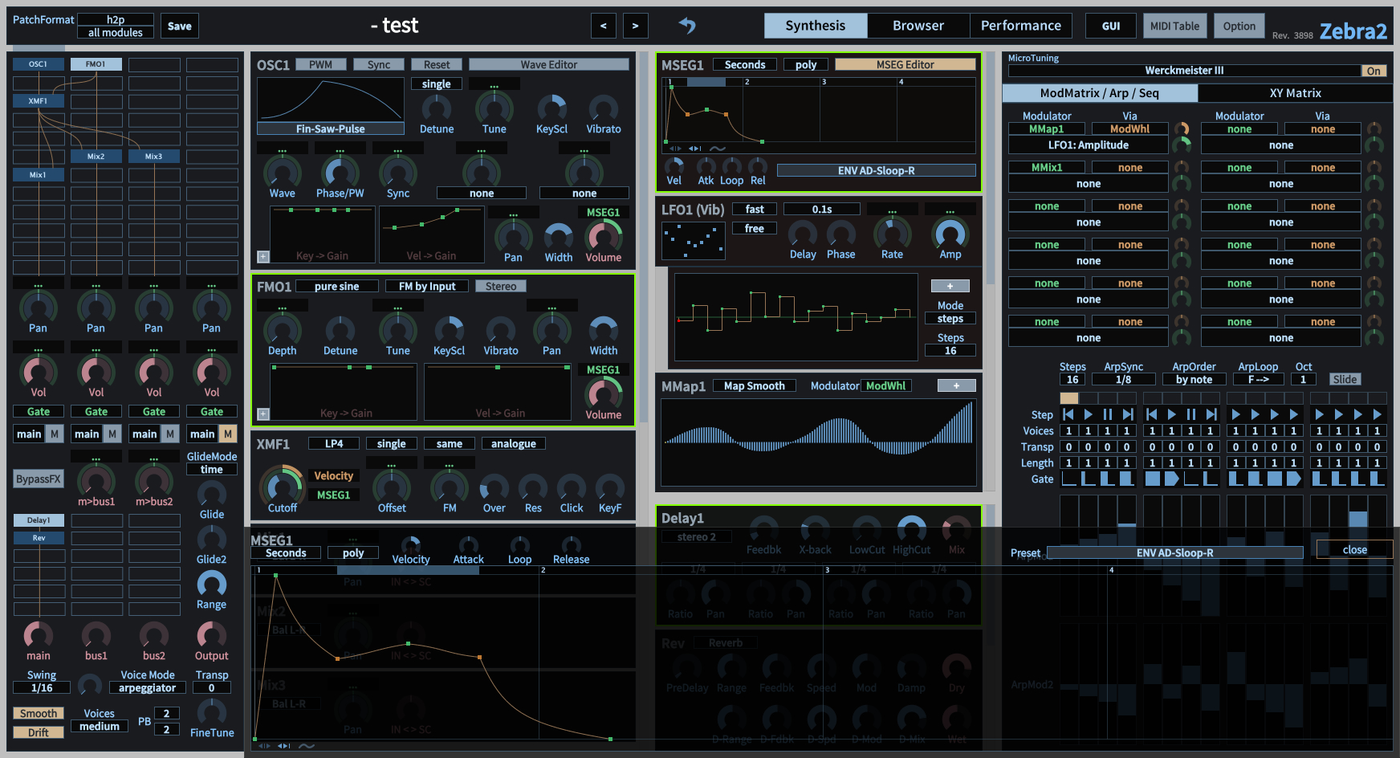Toggle the FMO1 Stereo switch
This screenshot has height=758, width=1400.
[x=501, y=286]
